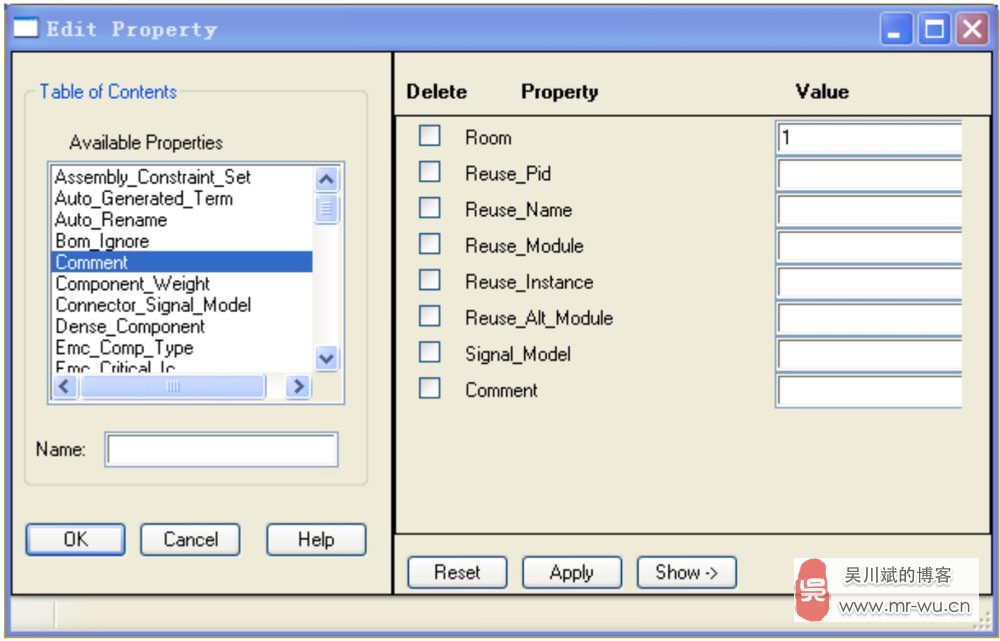Click the Reuse_Alt_Module value field
The image size is (1000, 641).
pyautogui.click(x=869, y=318)
